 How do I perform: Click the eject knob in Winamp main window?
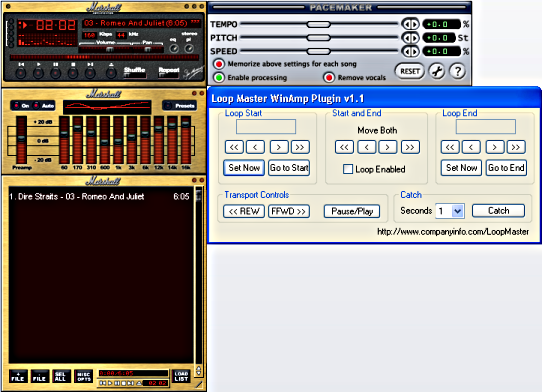111,73
